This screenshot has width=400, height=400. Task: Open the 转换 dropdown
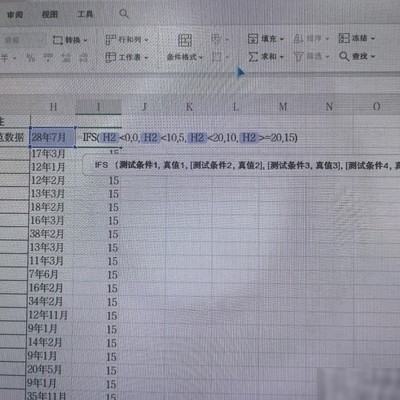coord(70,40)
